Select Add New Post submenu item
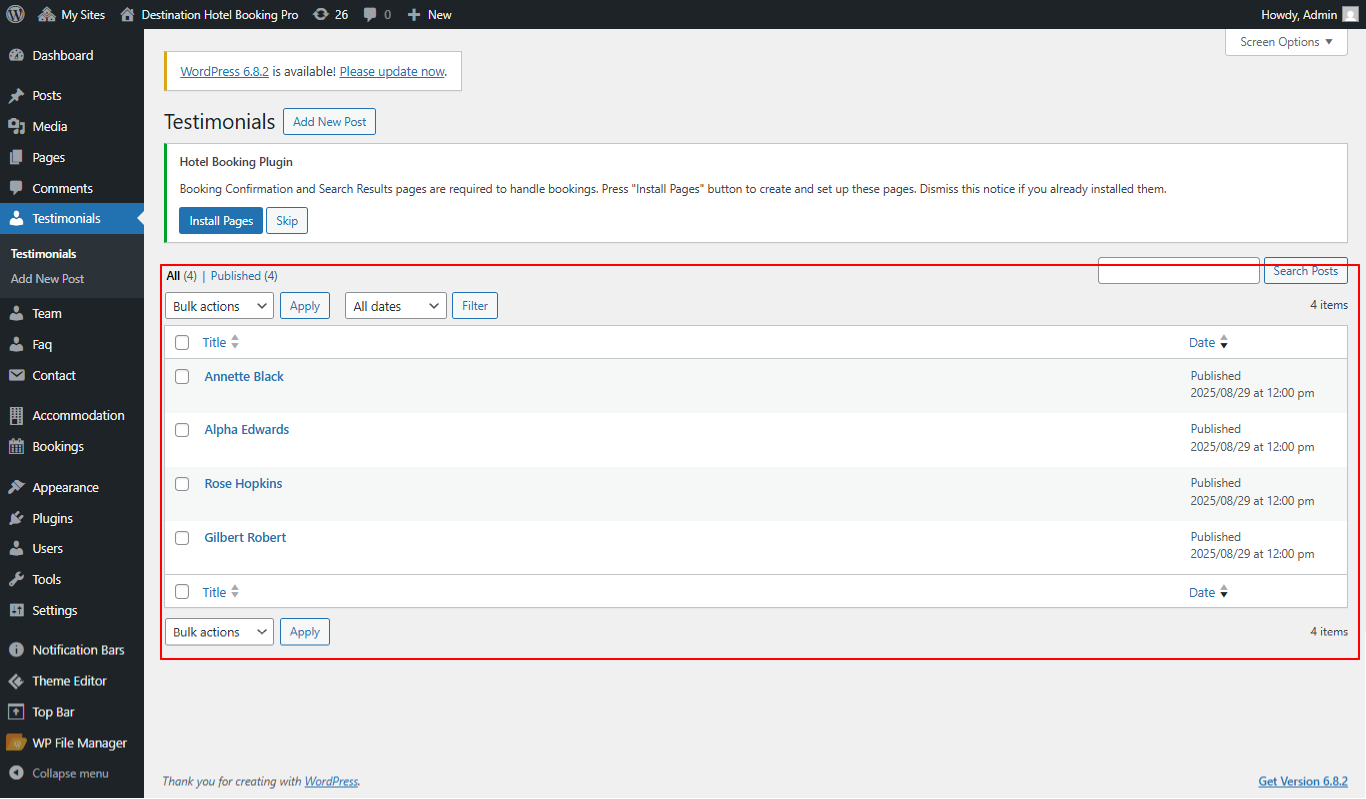Image resolution: width=1366 pixels, height=799 pixels. [48, 279]
